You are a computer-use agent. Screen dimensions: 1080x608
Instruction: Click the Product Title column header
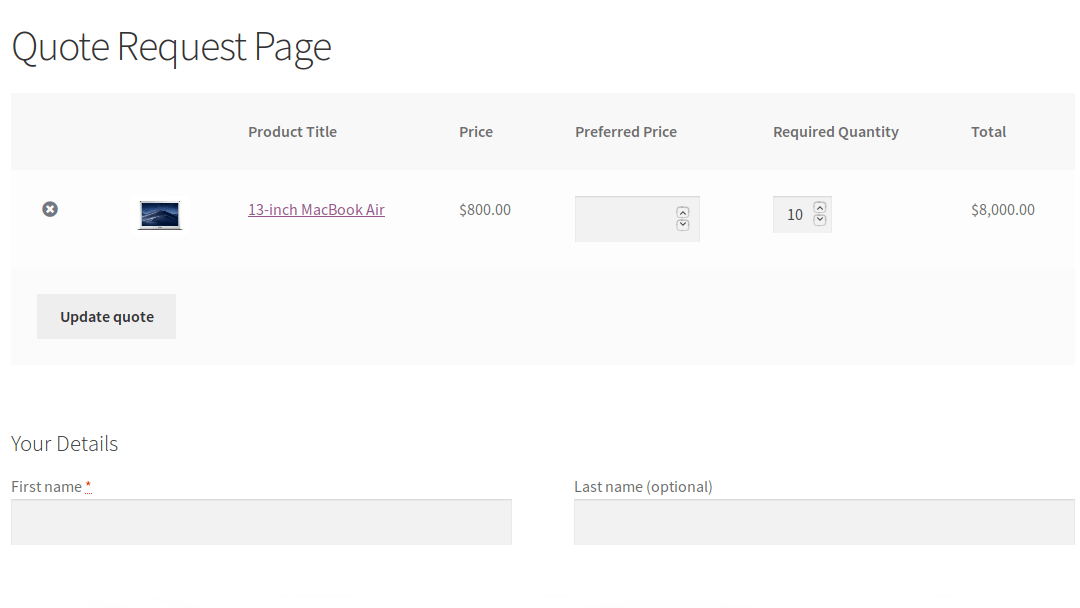click(x=292, y=131)
